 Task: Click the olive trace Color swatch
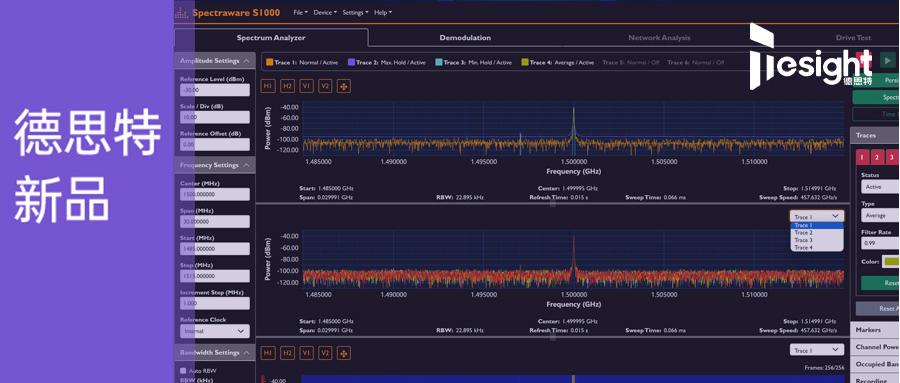tap(891, 262)
